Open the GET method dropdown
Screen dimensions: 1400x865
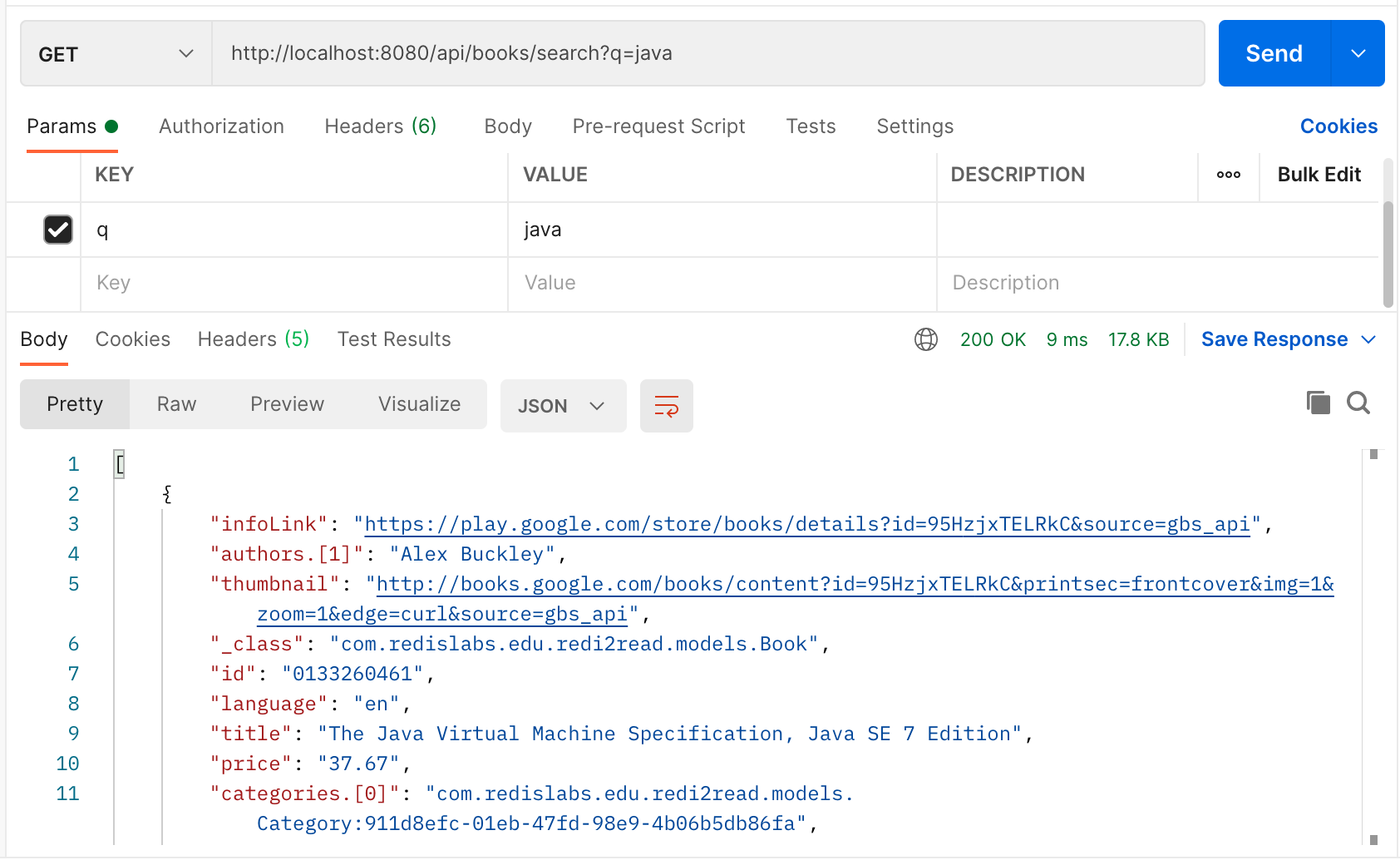click(116, 53)
